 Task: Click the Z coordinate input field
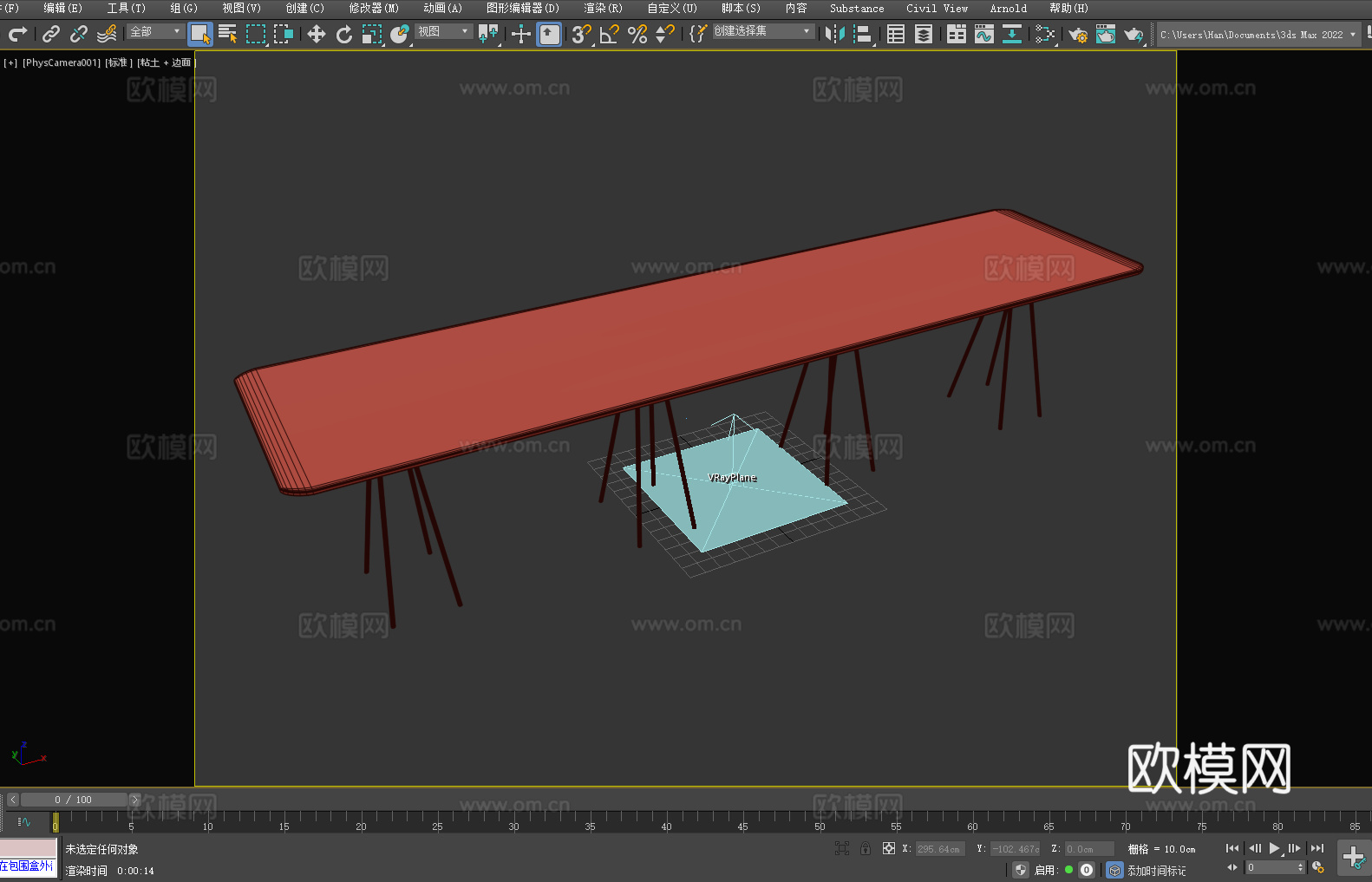coord(1089,849)
